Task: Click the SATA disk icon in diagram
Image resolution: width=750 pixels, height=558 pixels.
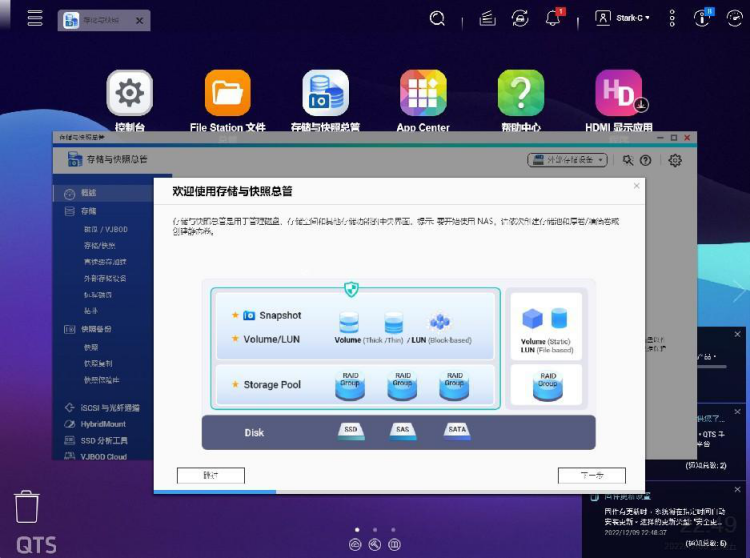Action: 457,431
